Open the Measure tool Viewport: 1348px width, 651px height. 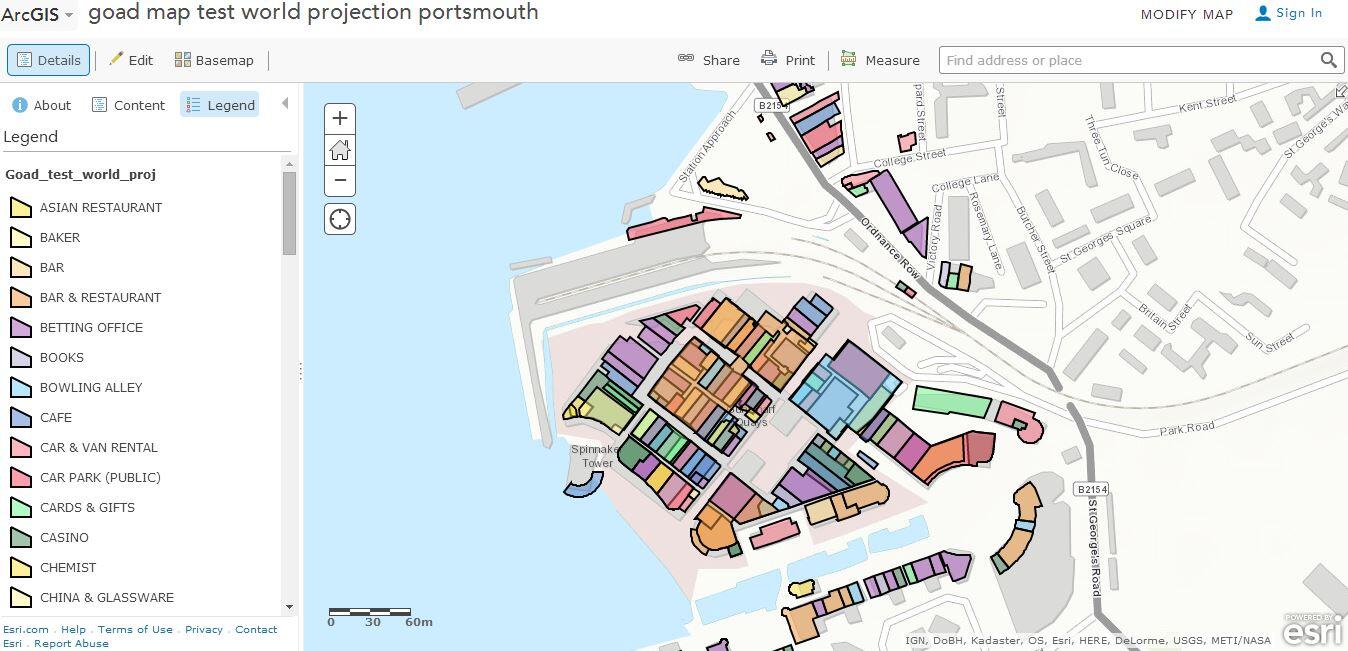[880, 60]
